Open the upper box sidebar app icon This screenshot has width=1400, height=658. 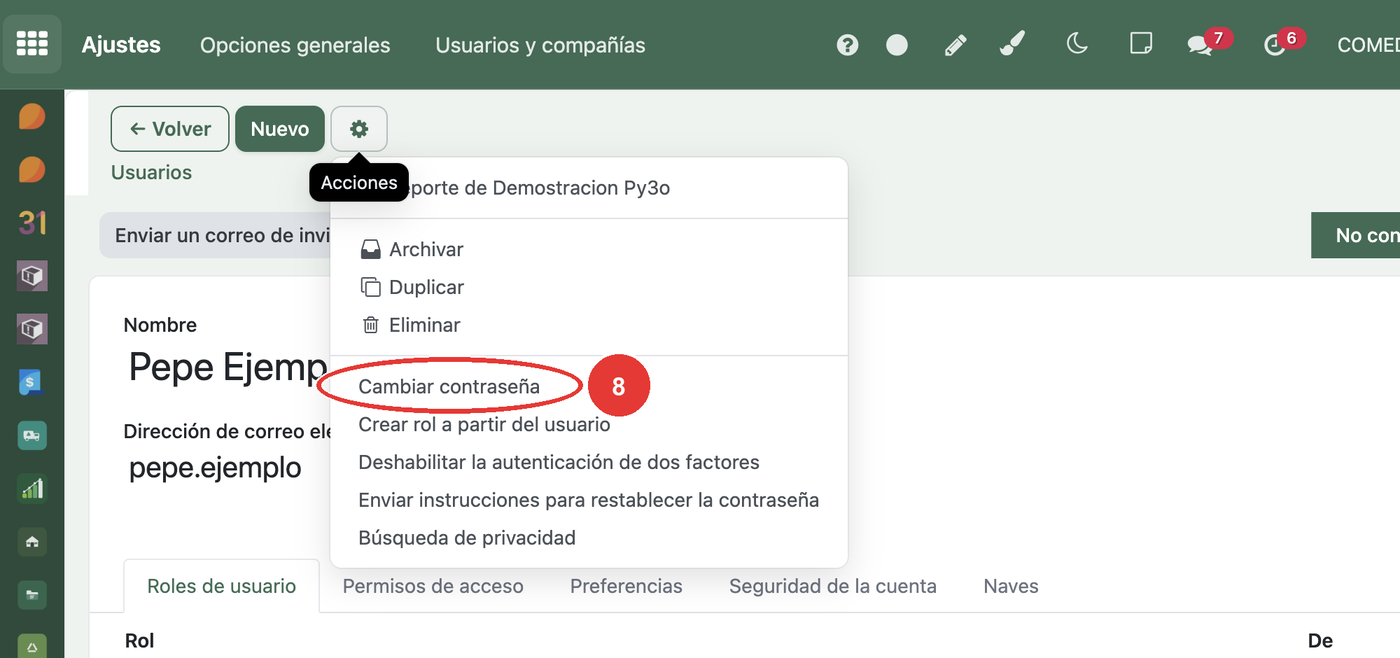(32, 275)
